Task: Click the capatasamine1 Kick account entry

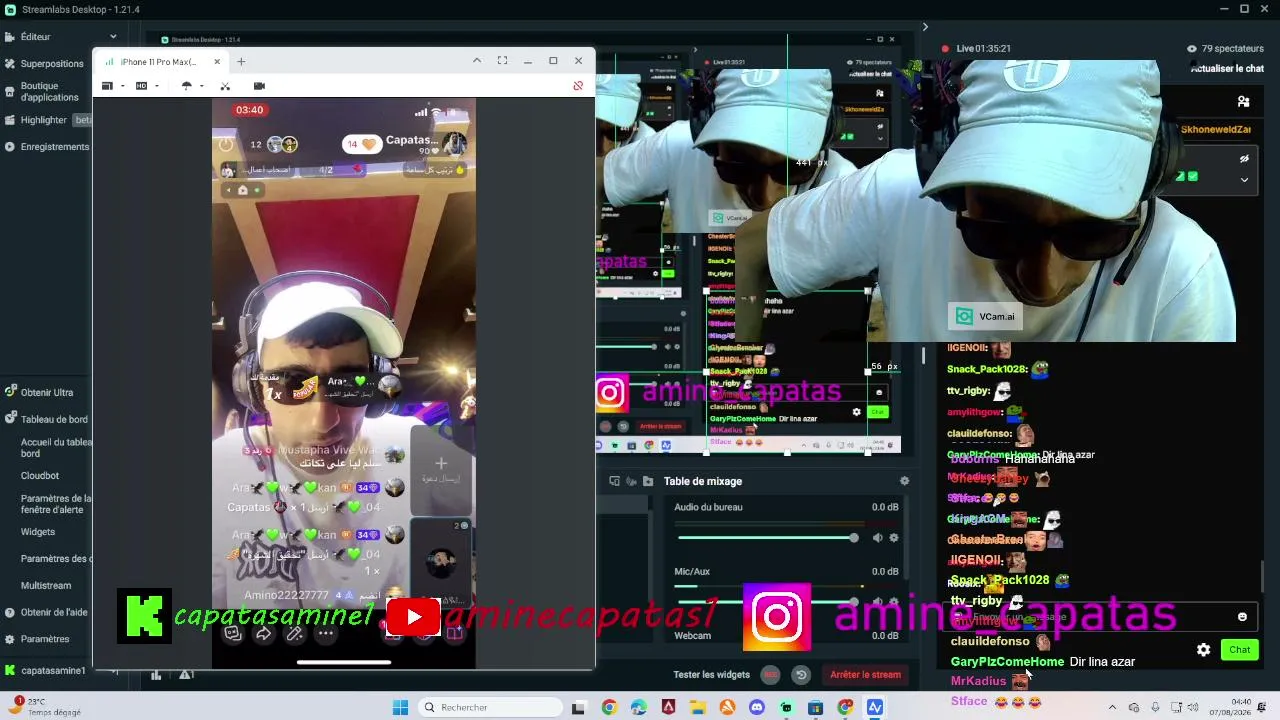Action: click(46, 671)
